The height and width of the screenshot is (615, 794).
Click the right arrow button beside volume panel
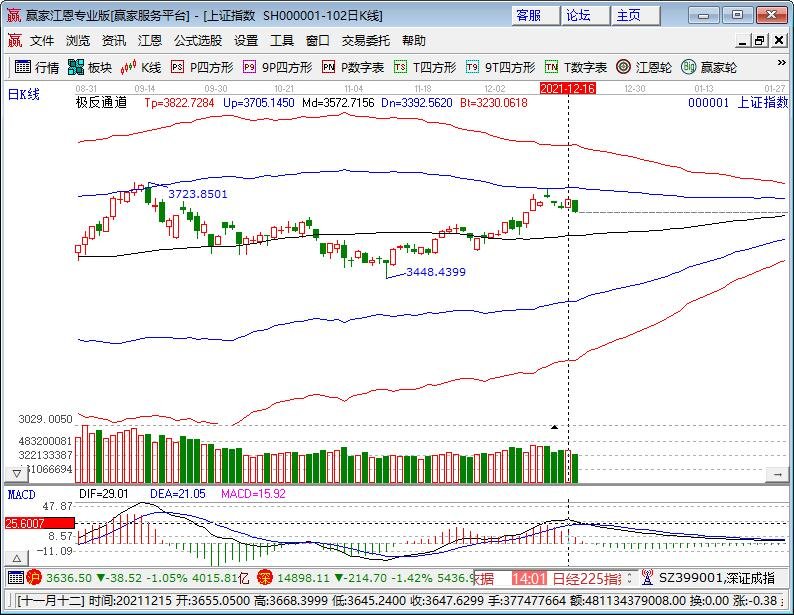point(777,474)
